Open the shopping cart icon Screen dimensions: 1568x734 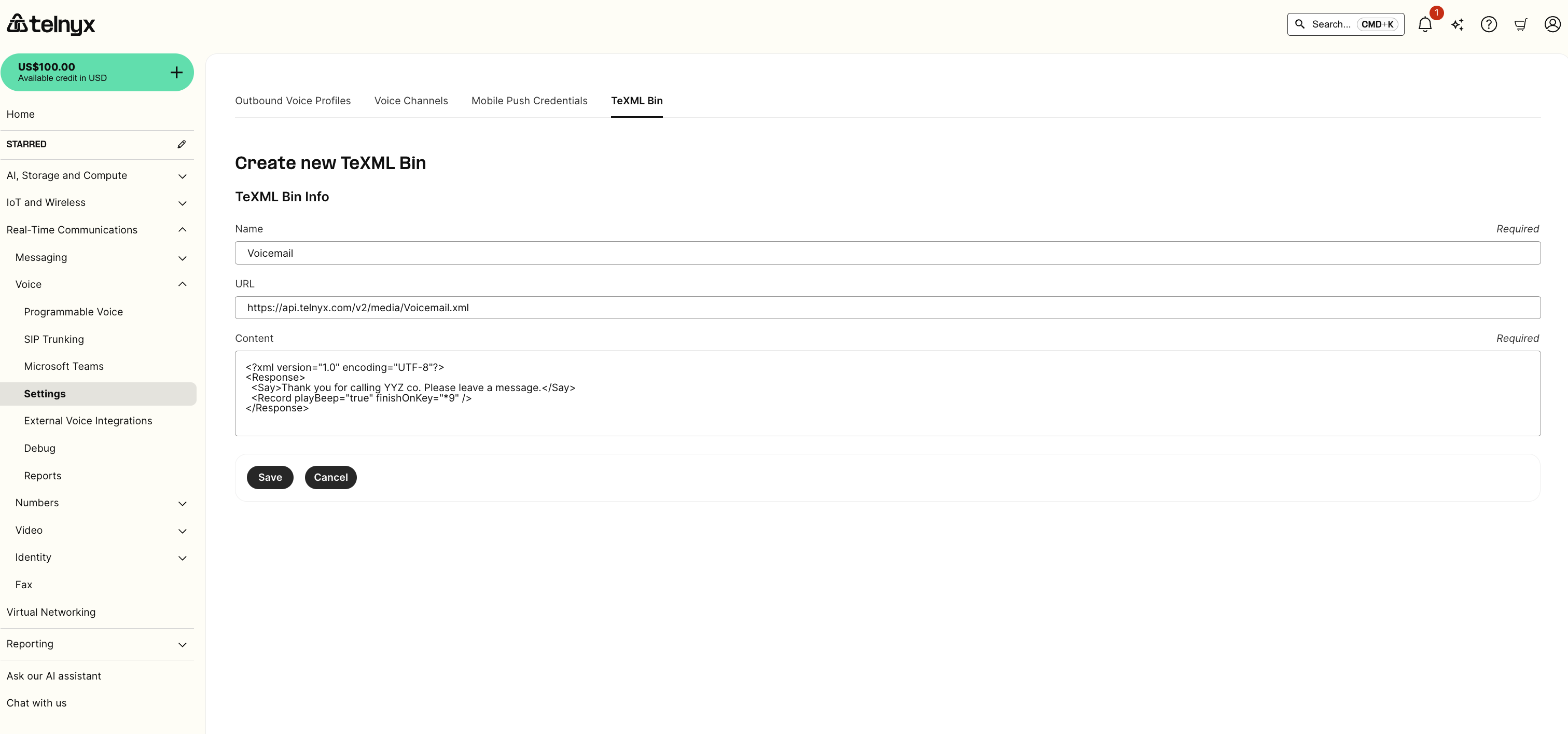(x=1520, y=24)
